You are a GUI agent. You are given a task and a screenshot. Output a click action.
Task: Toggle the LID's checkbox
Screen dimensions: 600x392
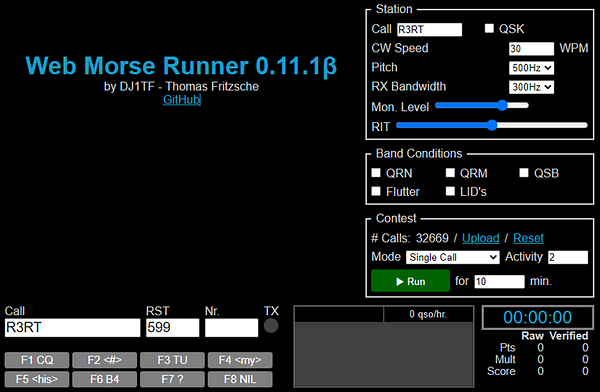(x=450, y=191)
